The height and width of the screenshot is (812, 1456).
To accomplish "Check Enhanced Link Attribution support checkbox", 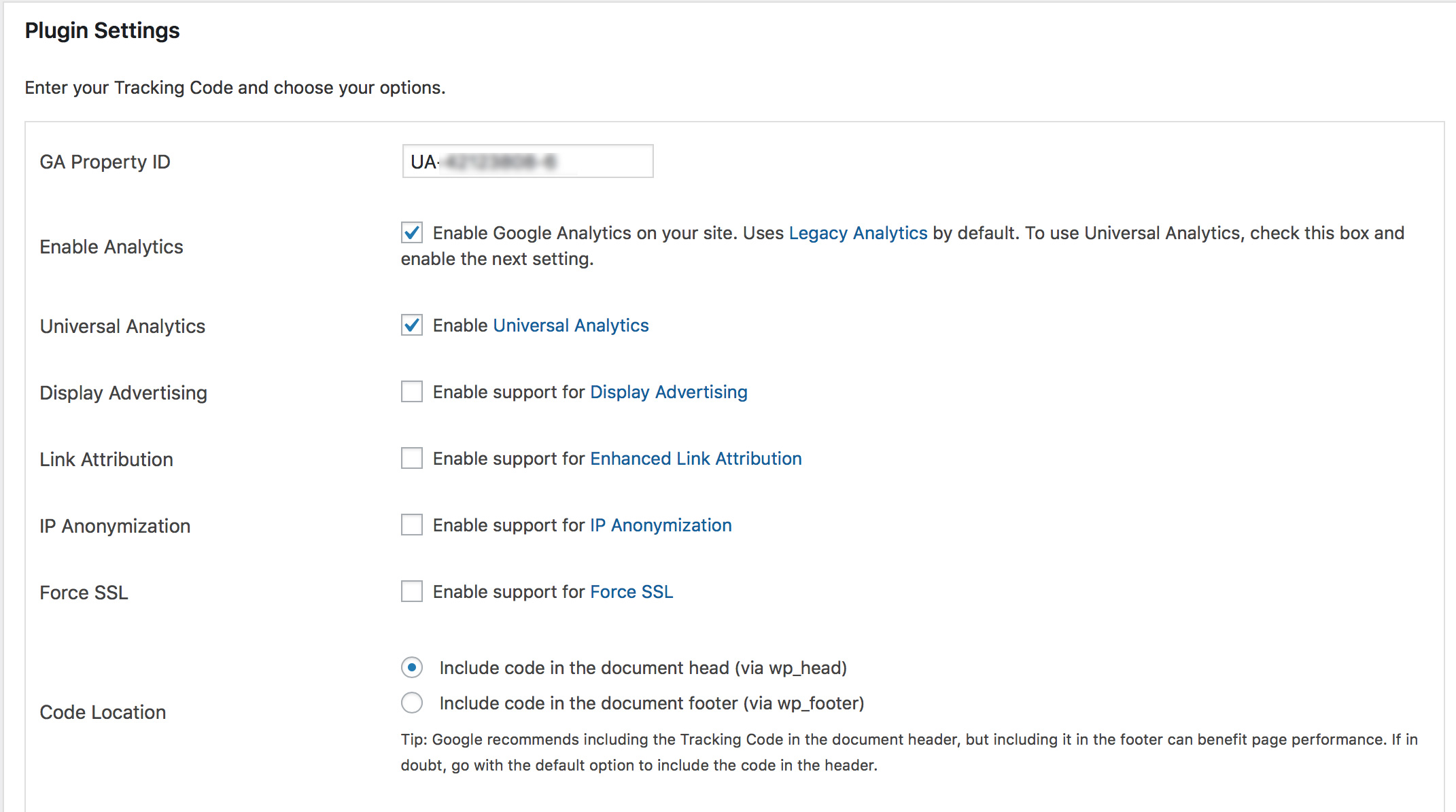I will coord(412,458).
